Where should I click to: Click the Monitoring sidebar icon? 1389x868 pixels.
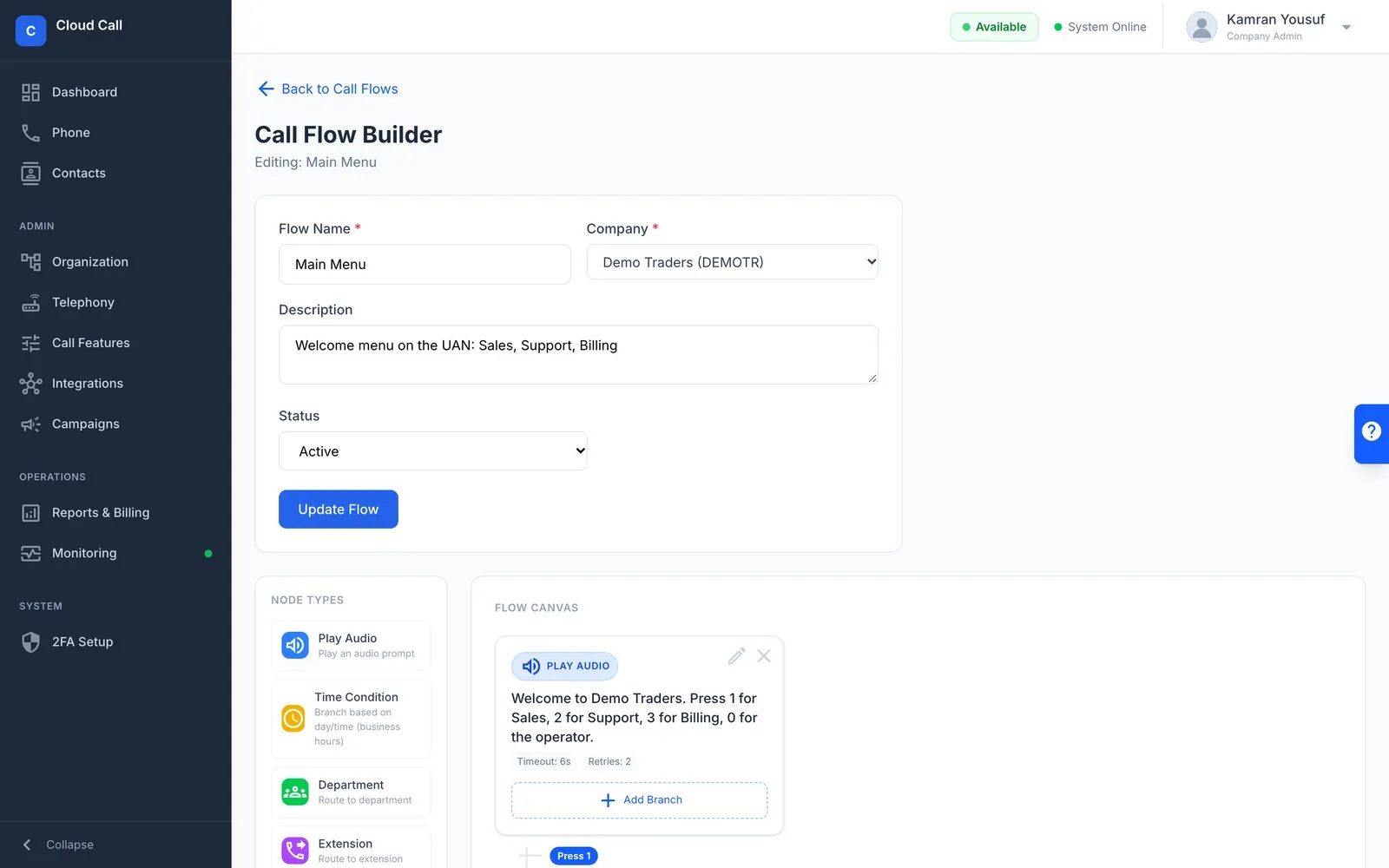click(x=30, y=553)
